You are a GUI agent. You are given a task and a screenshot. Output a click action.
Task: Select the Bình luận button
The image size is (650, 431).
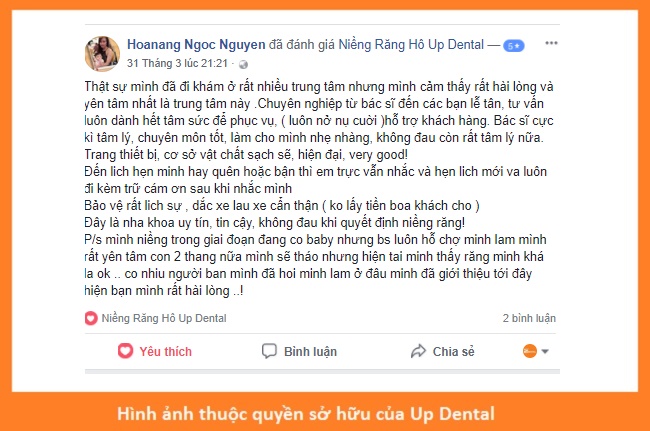pos(299,351)
